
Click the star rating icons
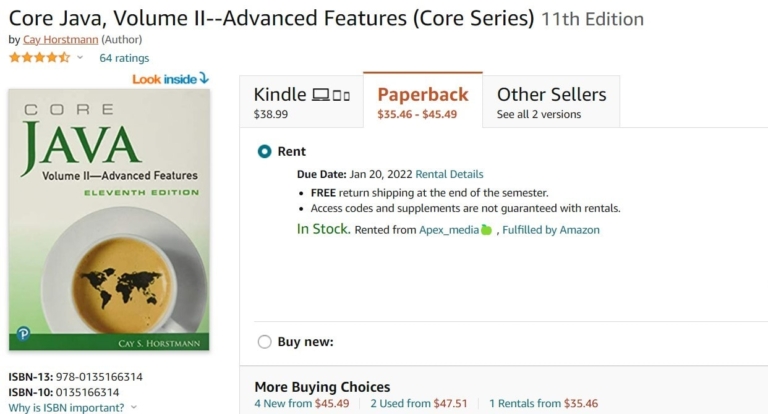(x=40, y=58)
